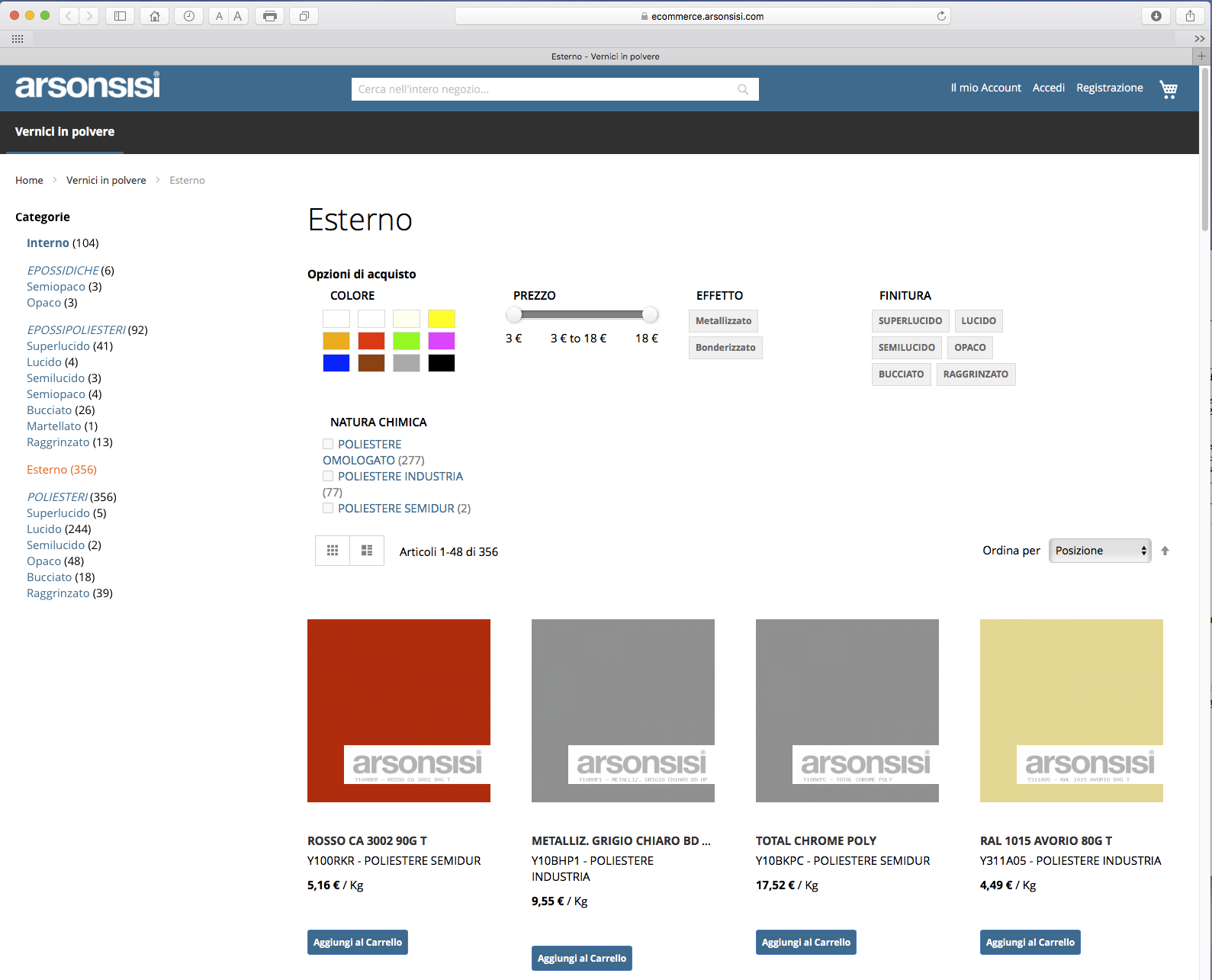1212x980 pixels.
Task: Open the Ordina per Posizione dropdown
Action: pyautogui.click(x=1100, y=551)
